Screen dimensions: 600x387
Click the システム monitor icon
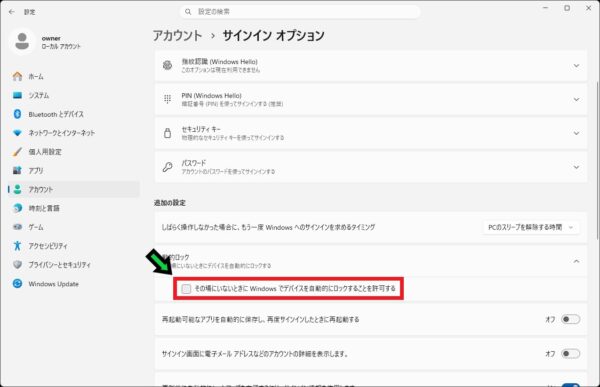(17, 95)
